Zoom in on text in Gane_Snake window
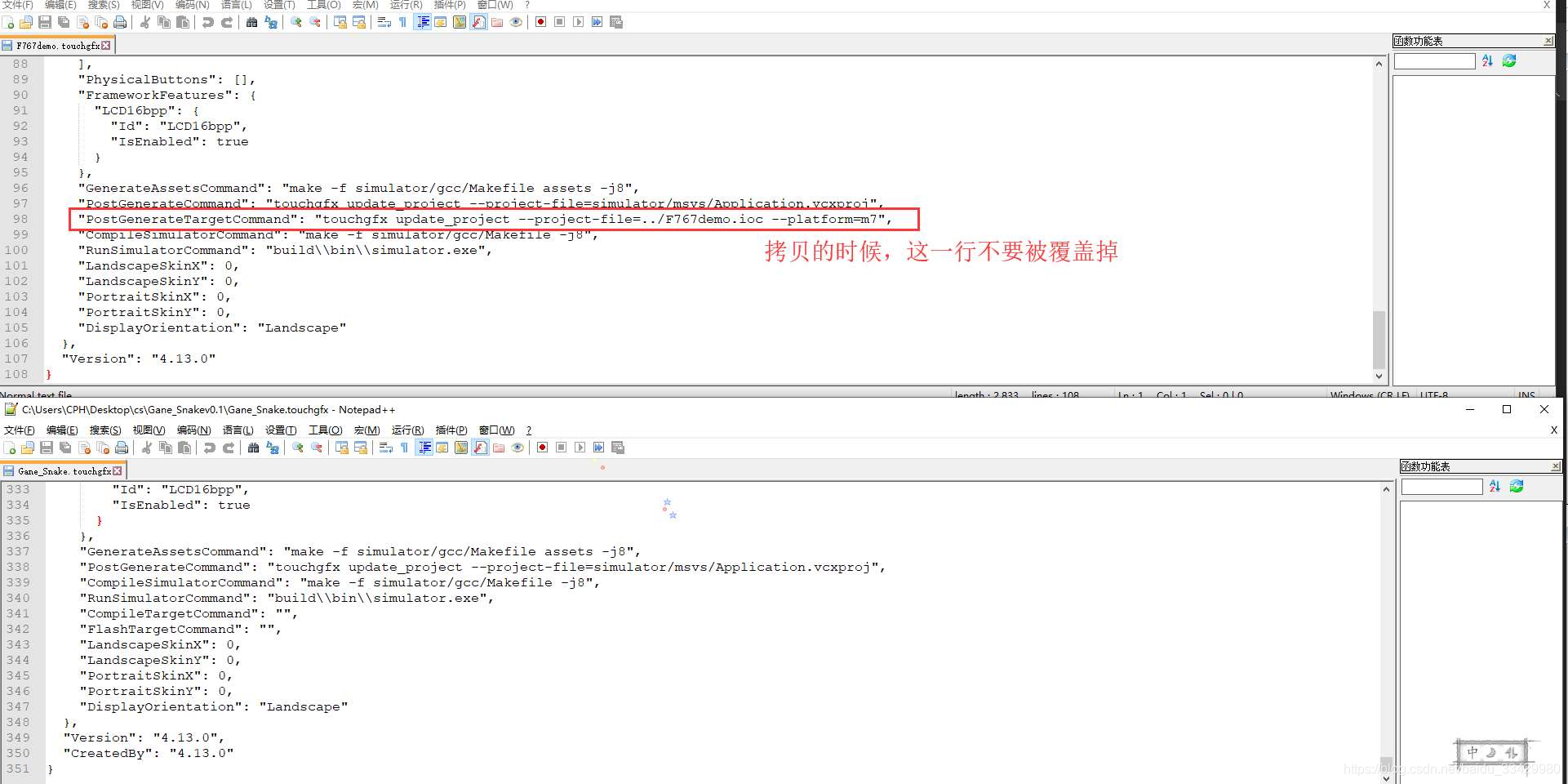Image resolution: width=1568 pixels, height=784 pixels. coord(298,448)
